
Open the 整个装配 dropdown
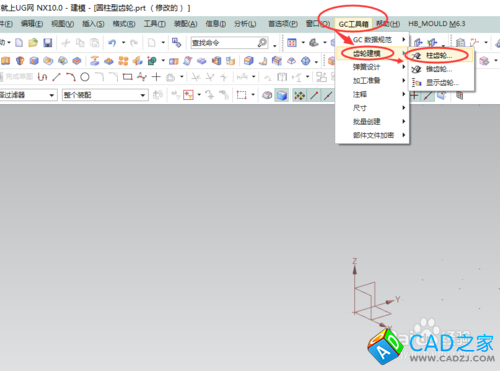pyautogui.click(x=105, y=95)
